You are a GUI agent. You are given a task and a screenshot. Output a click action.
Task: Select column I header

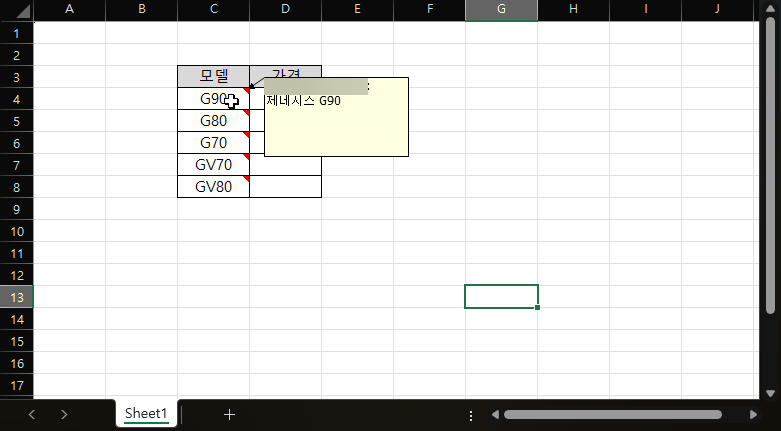[x=646, y=10]
